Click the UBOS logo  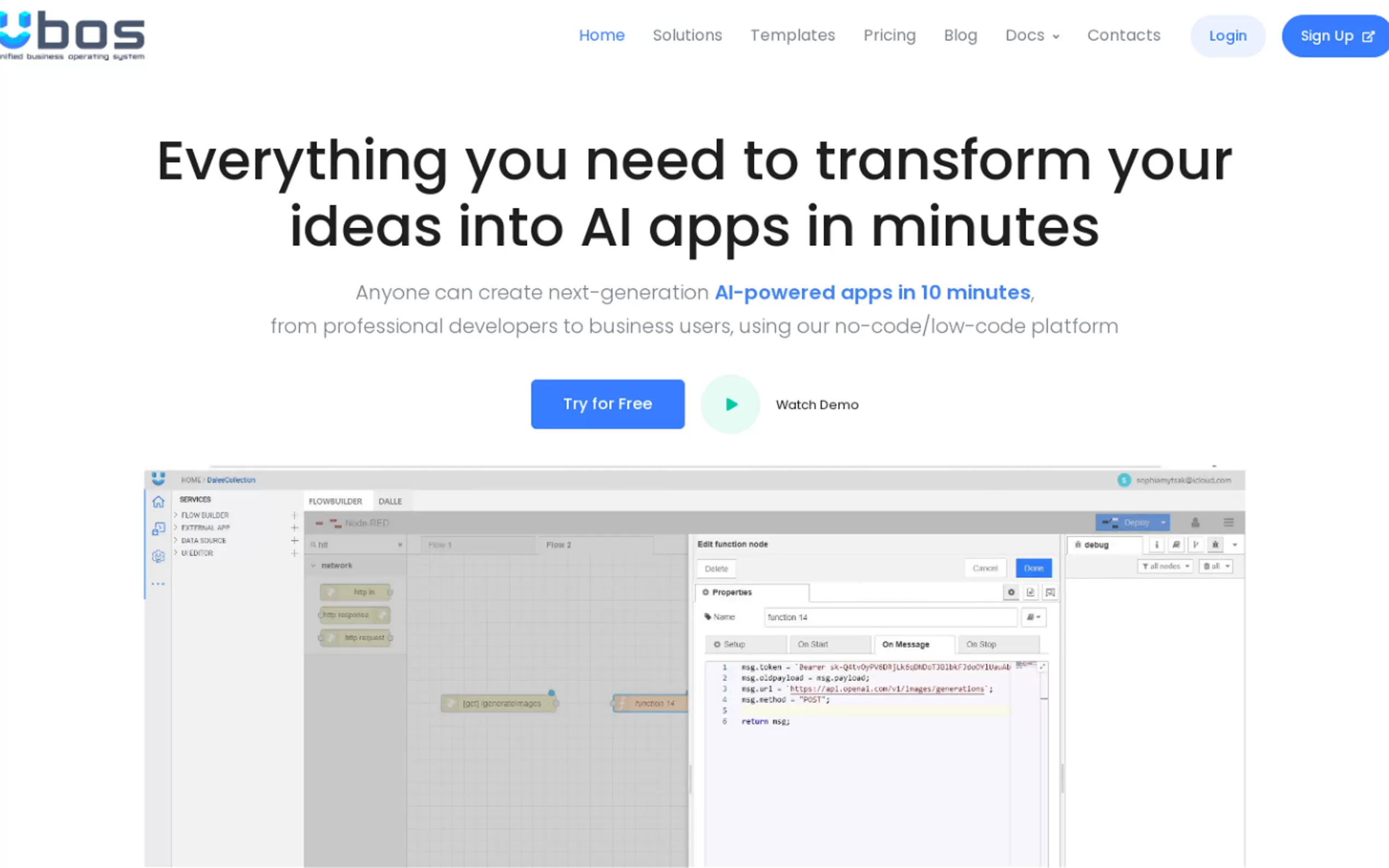pos(72,36)
